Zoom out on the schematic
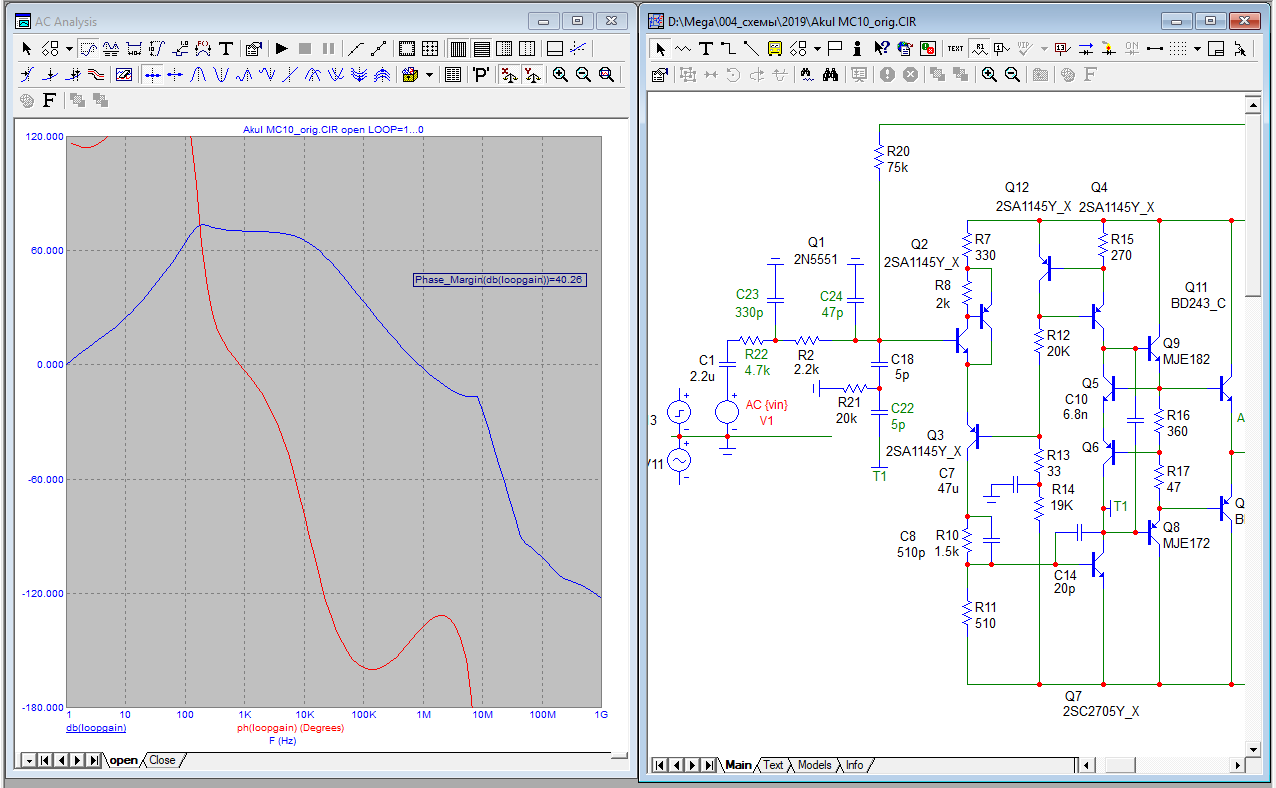Screen dimensions: 1276x788 (1012, 75)
